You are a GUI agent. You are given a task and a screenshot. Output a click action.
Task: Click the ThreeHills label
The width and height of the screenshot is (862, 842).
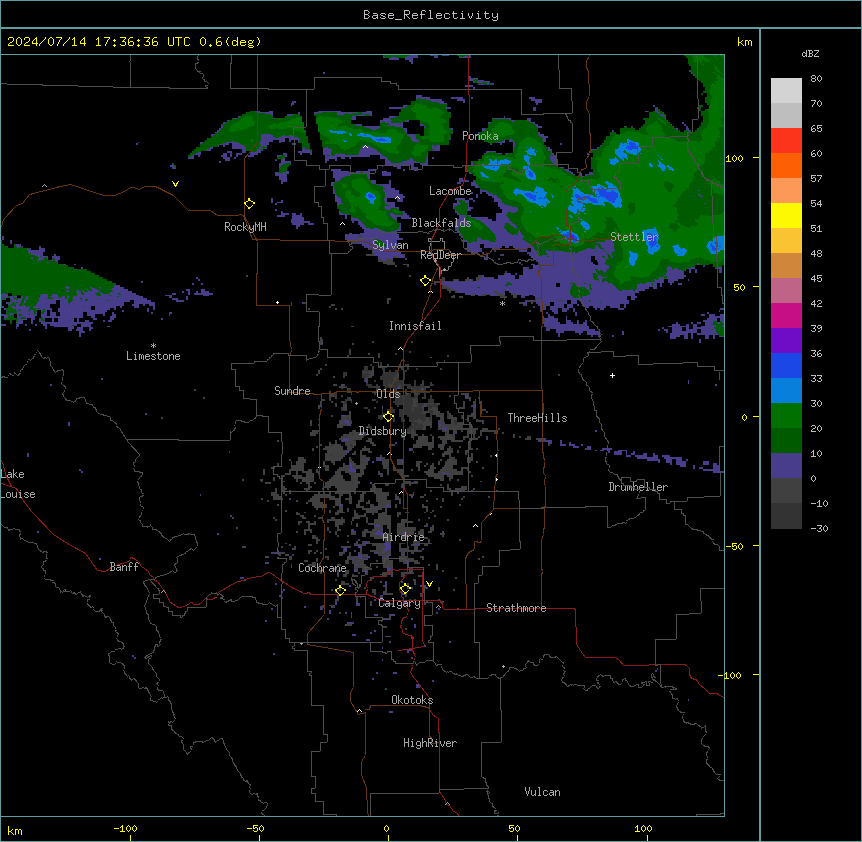click(537, 418)
